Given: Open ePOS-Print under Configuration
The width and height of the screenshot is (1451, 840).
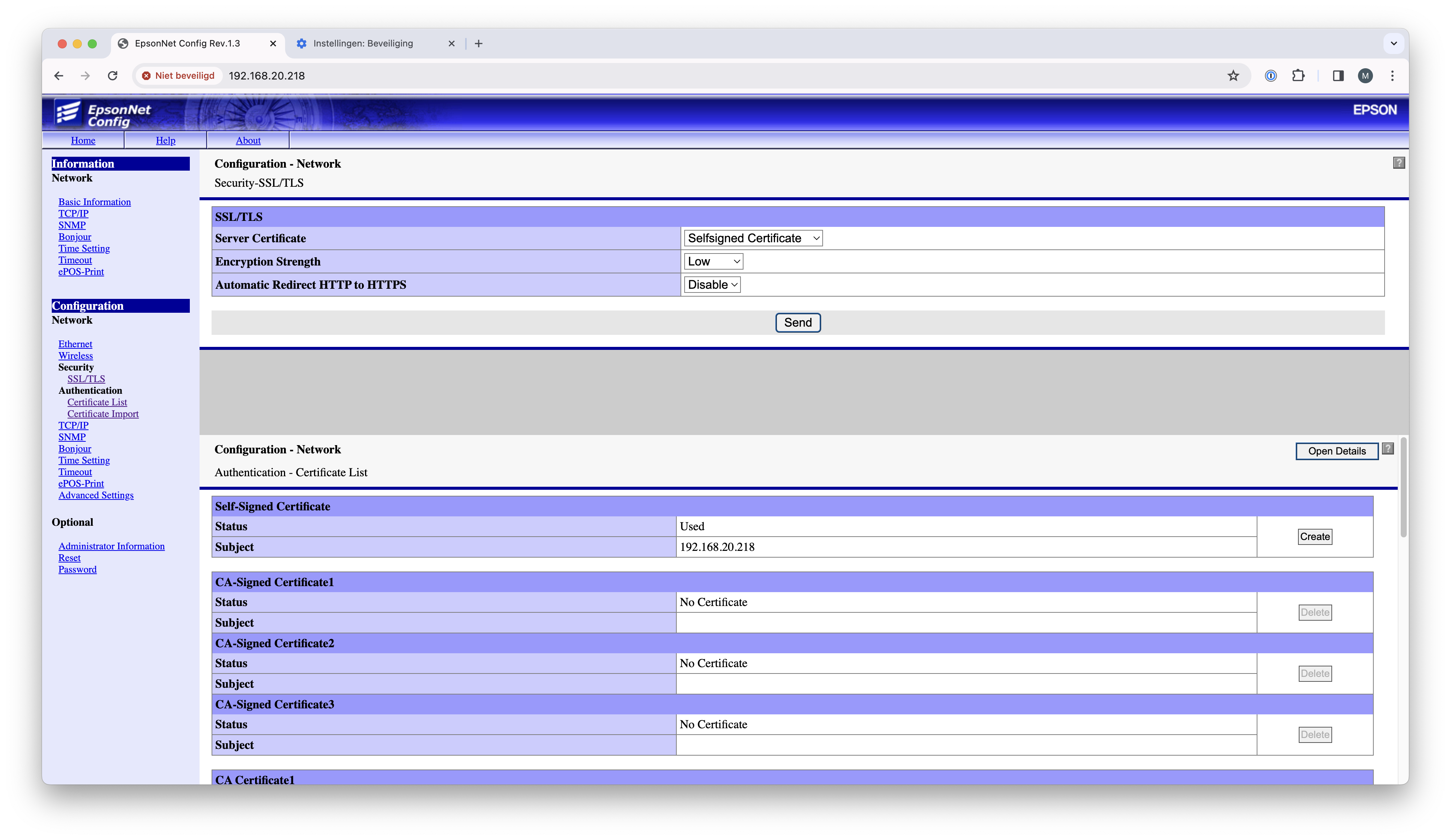Looking at the screenshot, I should pyautogui.click(x=81, y=483).
